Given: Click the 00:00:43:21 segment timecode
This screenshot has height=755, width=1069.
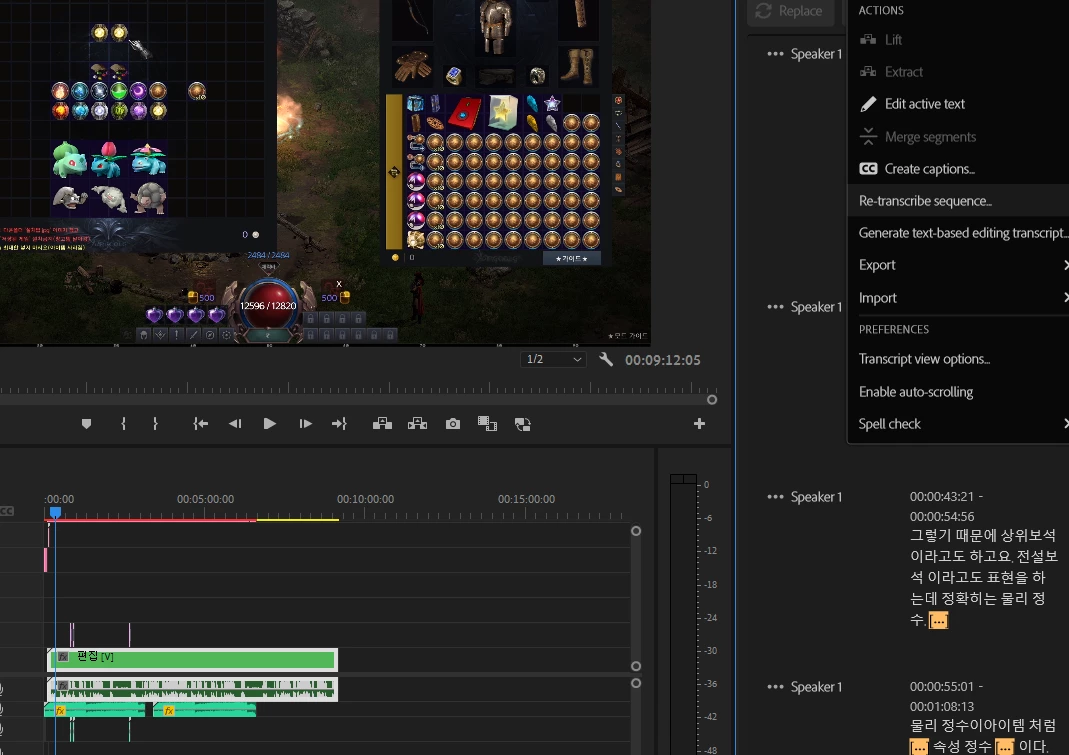Looking at the screenshot, I should [946, 506].
